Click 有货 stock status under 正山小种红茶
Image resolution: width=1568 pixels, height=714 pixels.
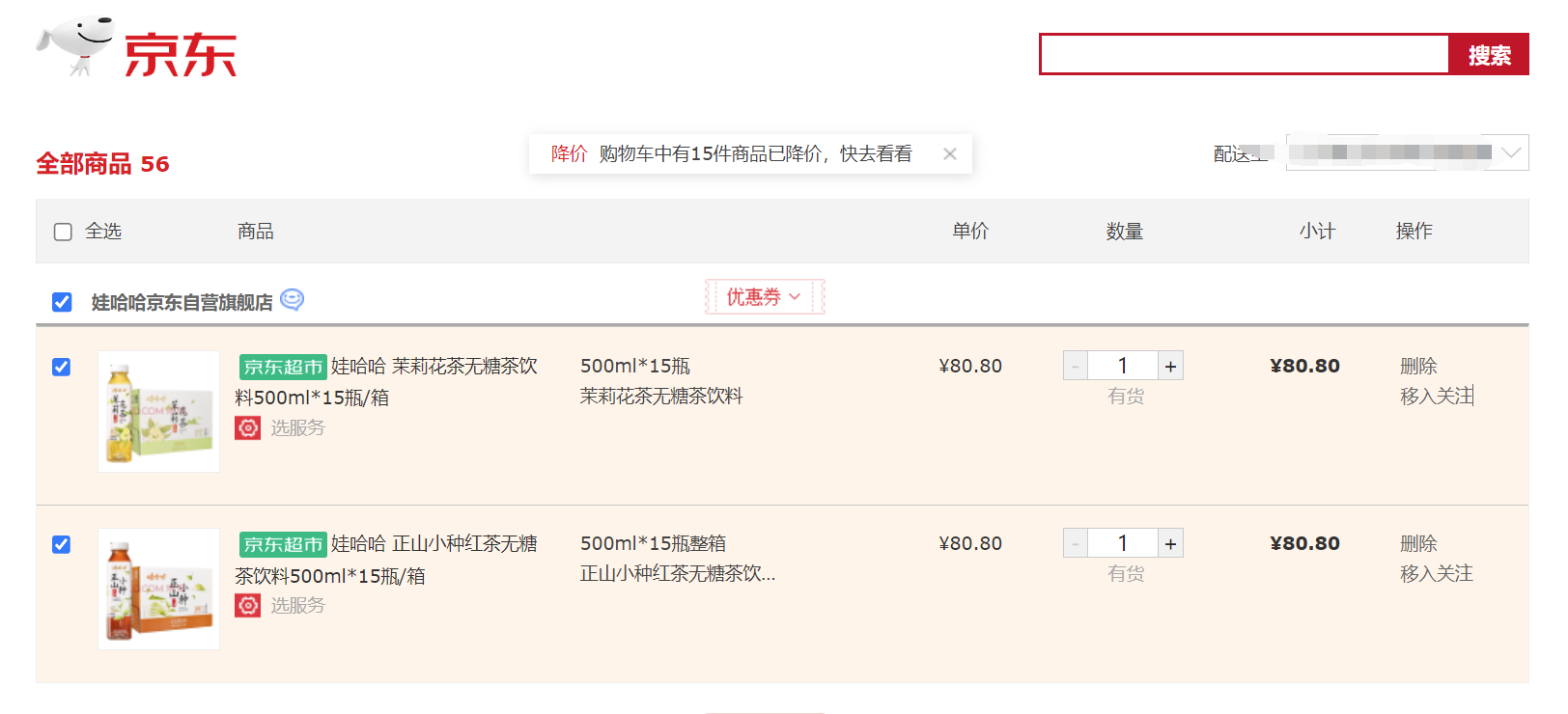click(x=1126, y=573)
